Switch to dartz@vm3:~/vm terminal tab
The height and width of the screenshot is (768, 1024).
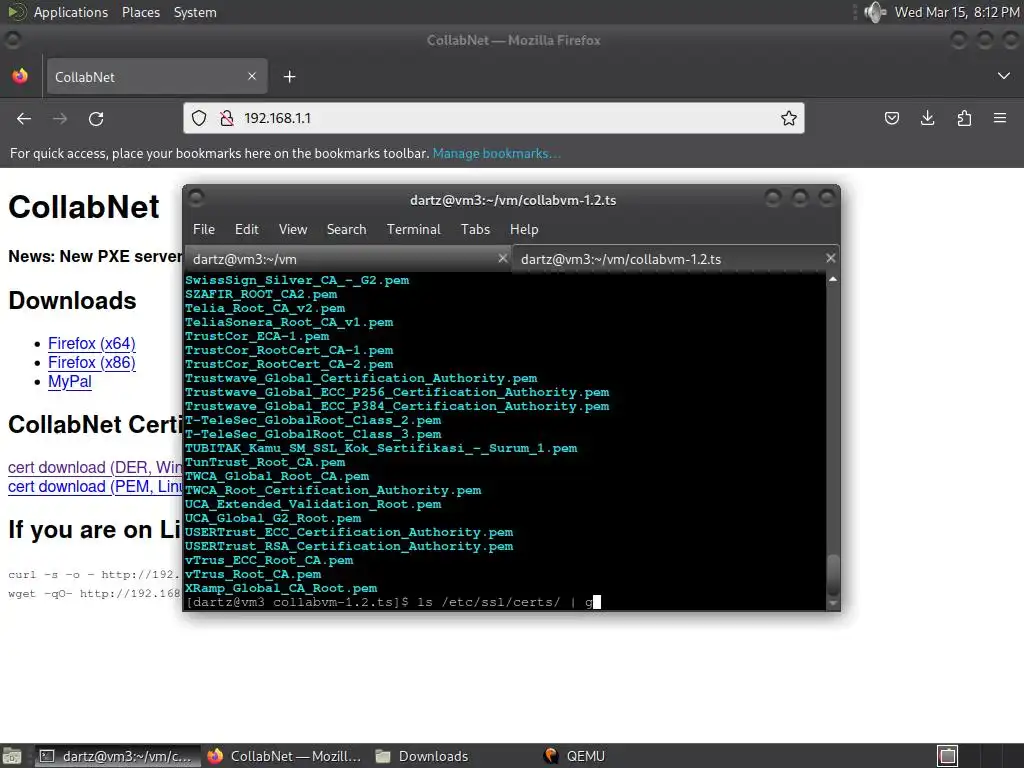point(347,259)
